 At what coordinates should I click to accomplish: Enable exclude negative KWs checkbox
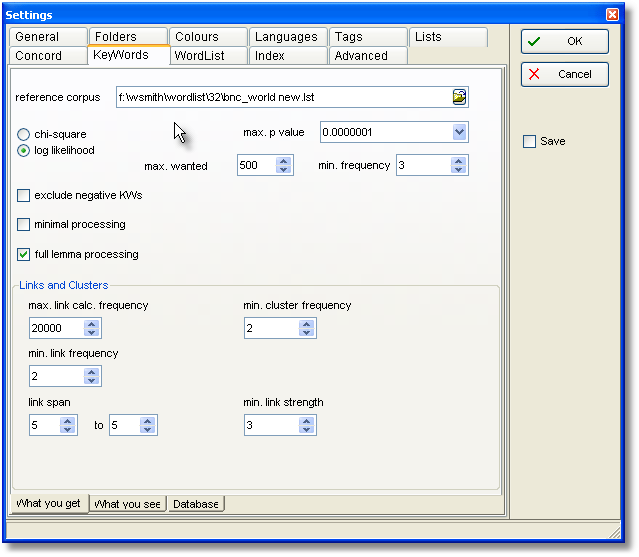24,195
